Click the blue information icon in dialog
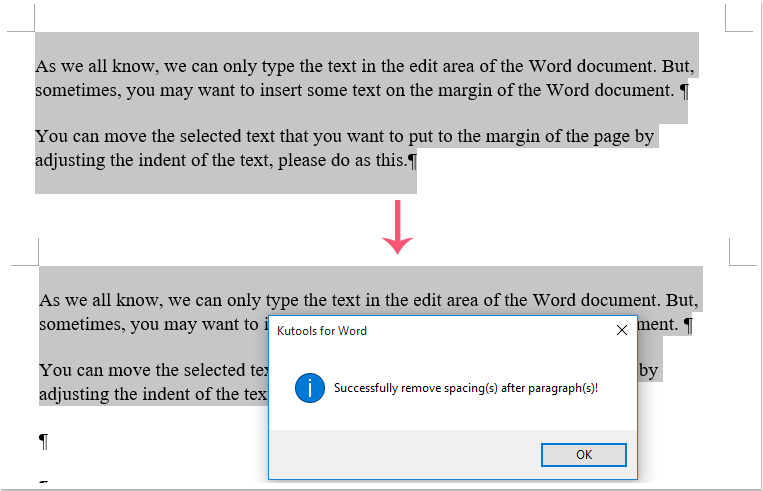Screen dimensions: 763x491 [310, 387]
